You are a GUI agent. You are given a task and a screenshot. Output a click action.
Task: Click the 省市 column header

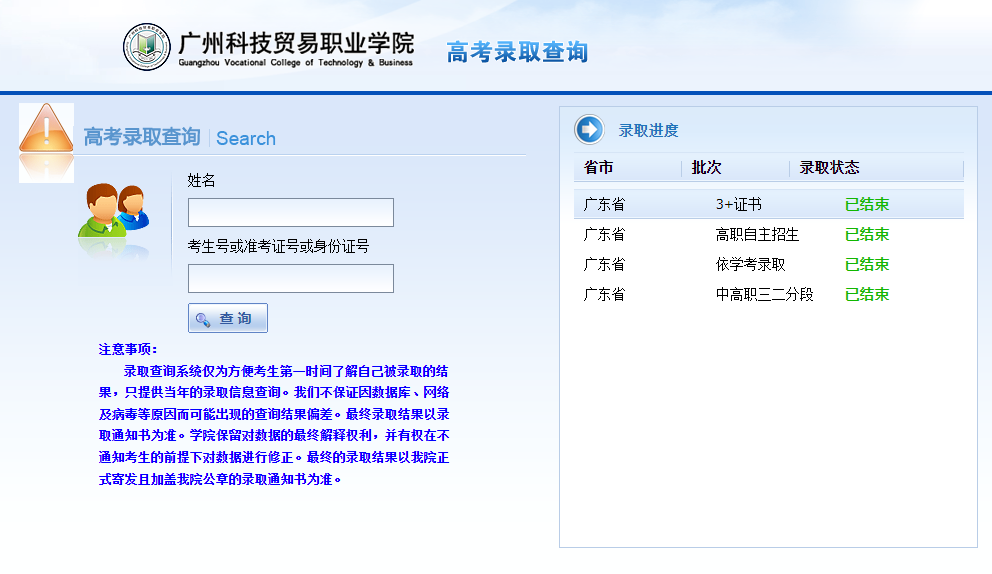coord(598,168)
